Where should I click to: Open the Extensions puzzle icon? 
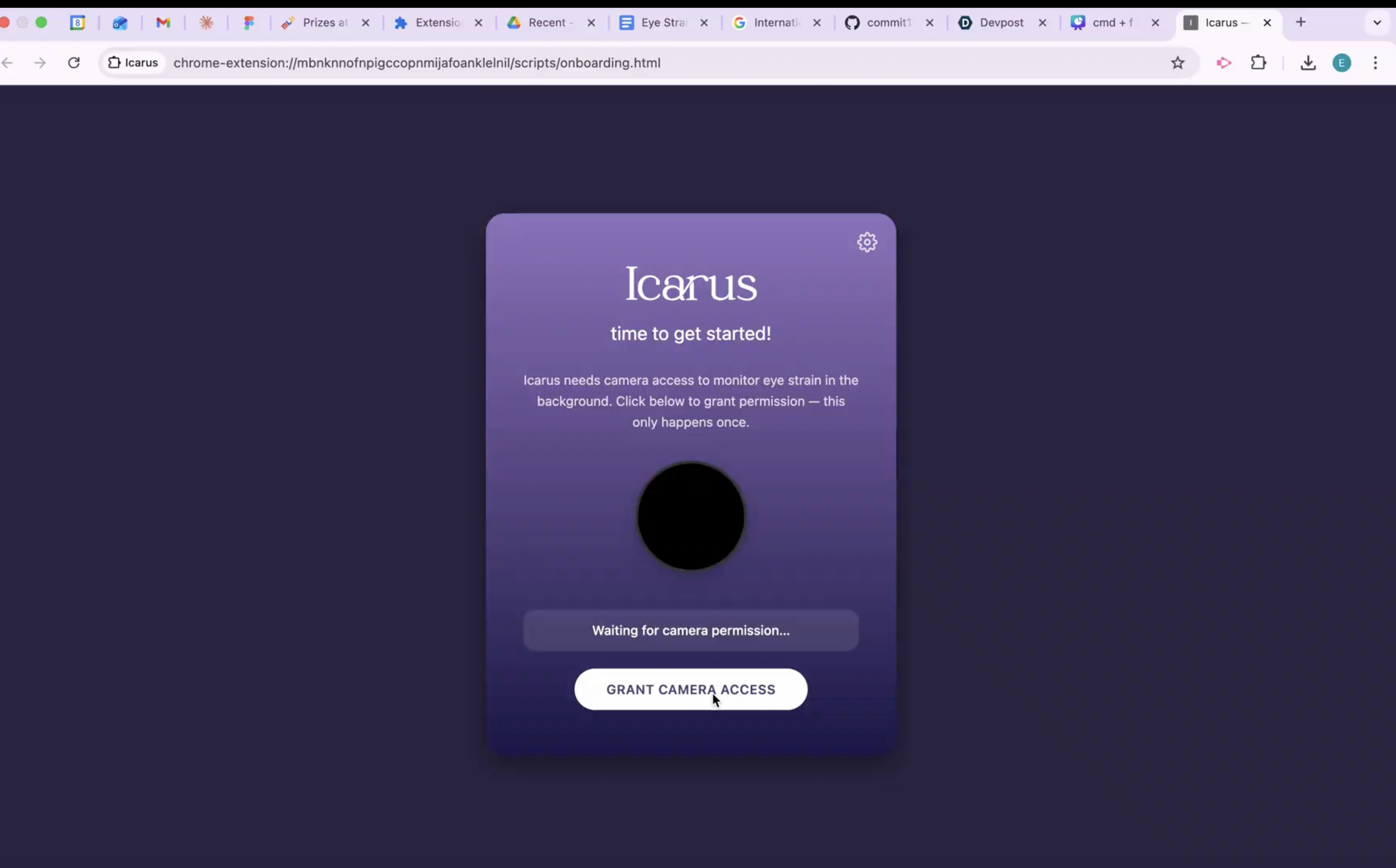point(1258,63)
